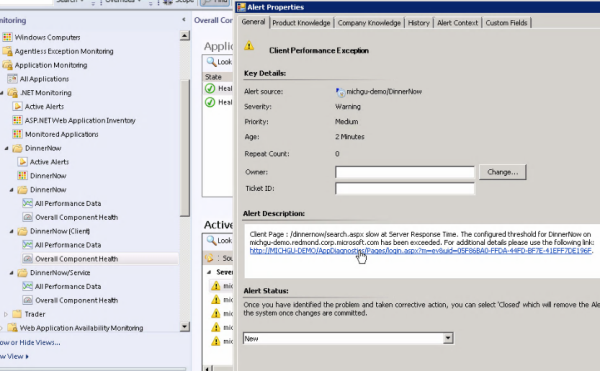Select the third warning alert row icon

[x=216, y=313]
